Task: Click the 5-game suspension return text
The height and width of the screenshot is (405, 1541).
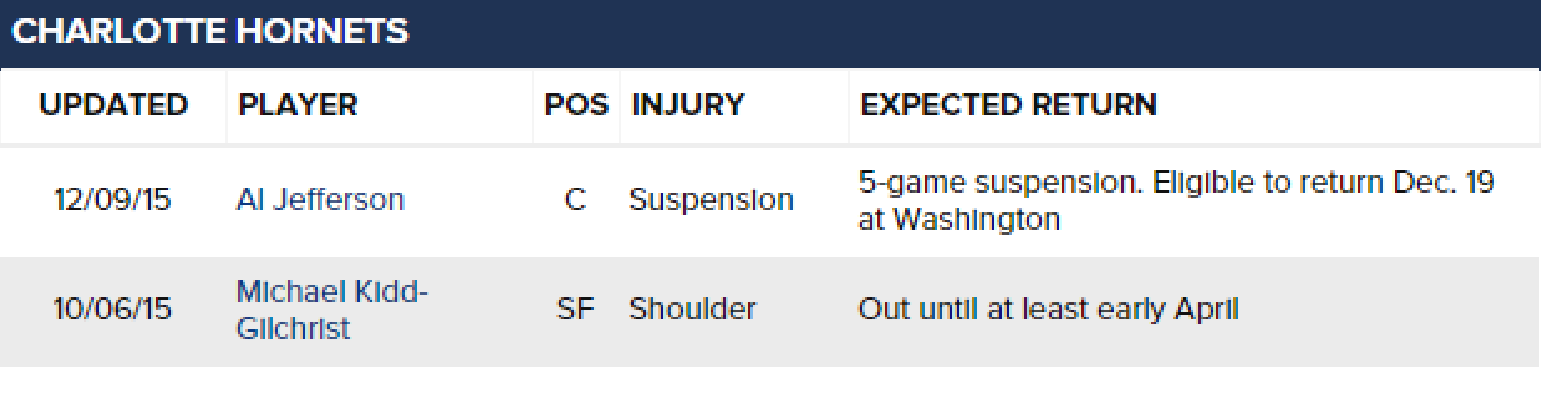Action: tap(1176, 201)
